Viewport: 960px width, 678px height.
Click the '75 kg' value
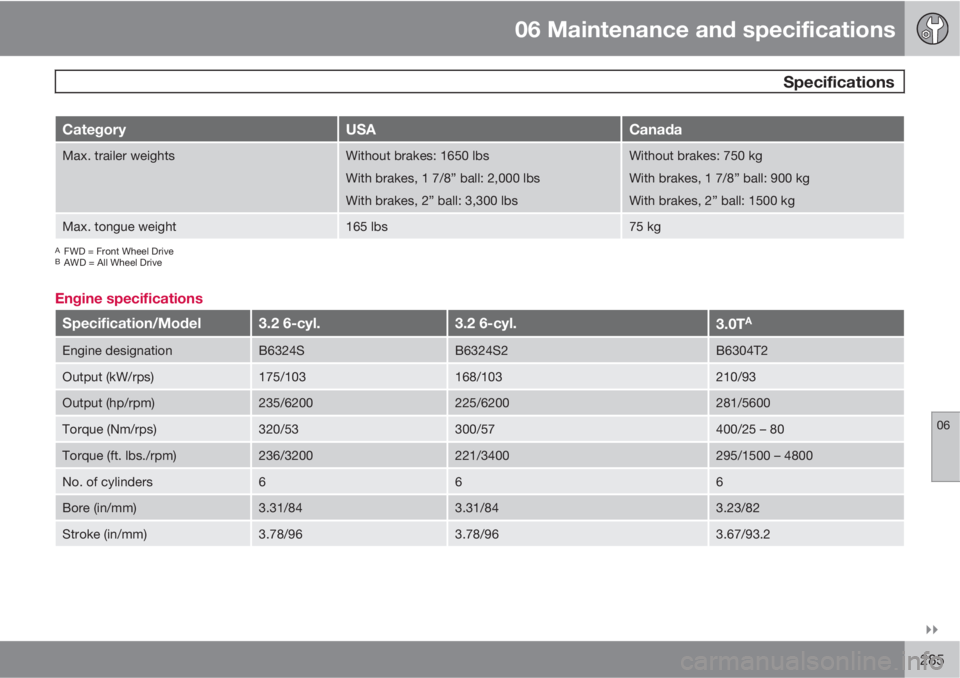point(645,227)
